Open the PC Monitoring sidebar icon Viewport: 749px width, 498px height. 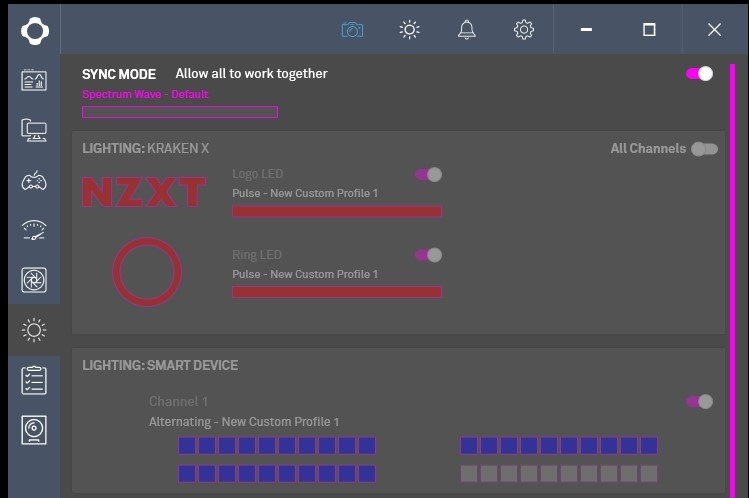tap(34, 81)
